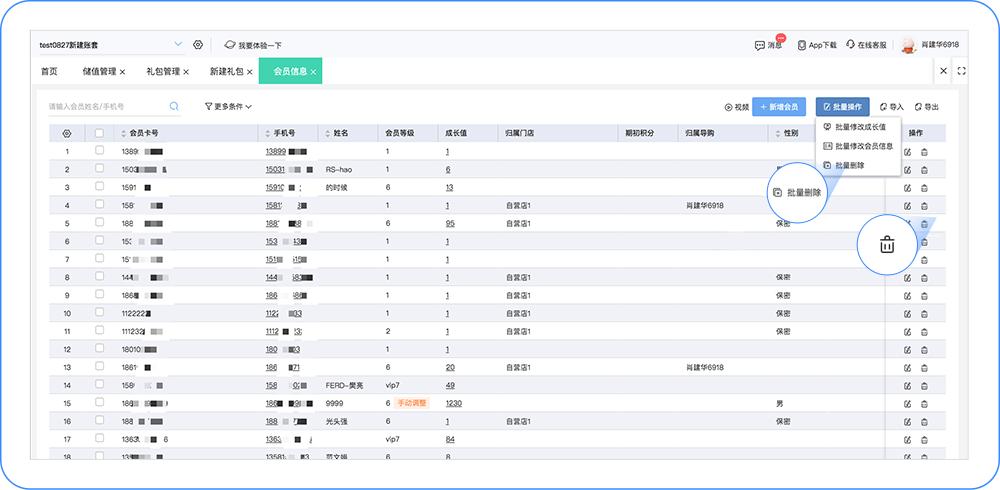This screenshot has height=490, width=1000.
Task: Open growth value link 49
Action: tap(450, 386)
